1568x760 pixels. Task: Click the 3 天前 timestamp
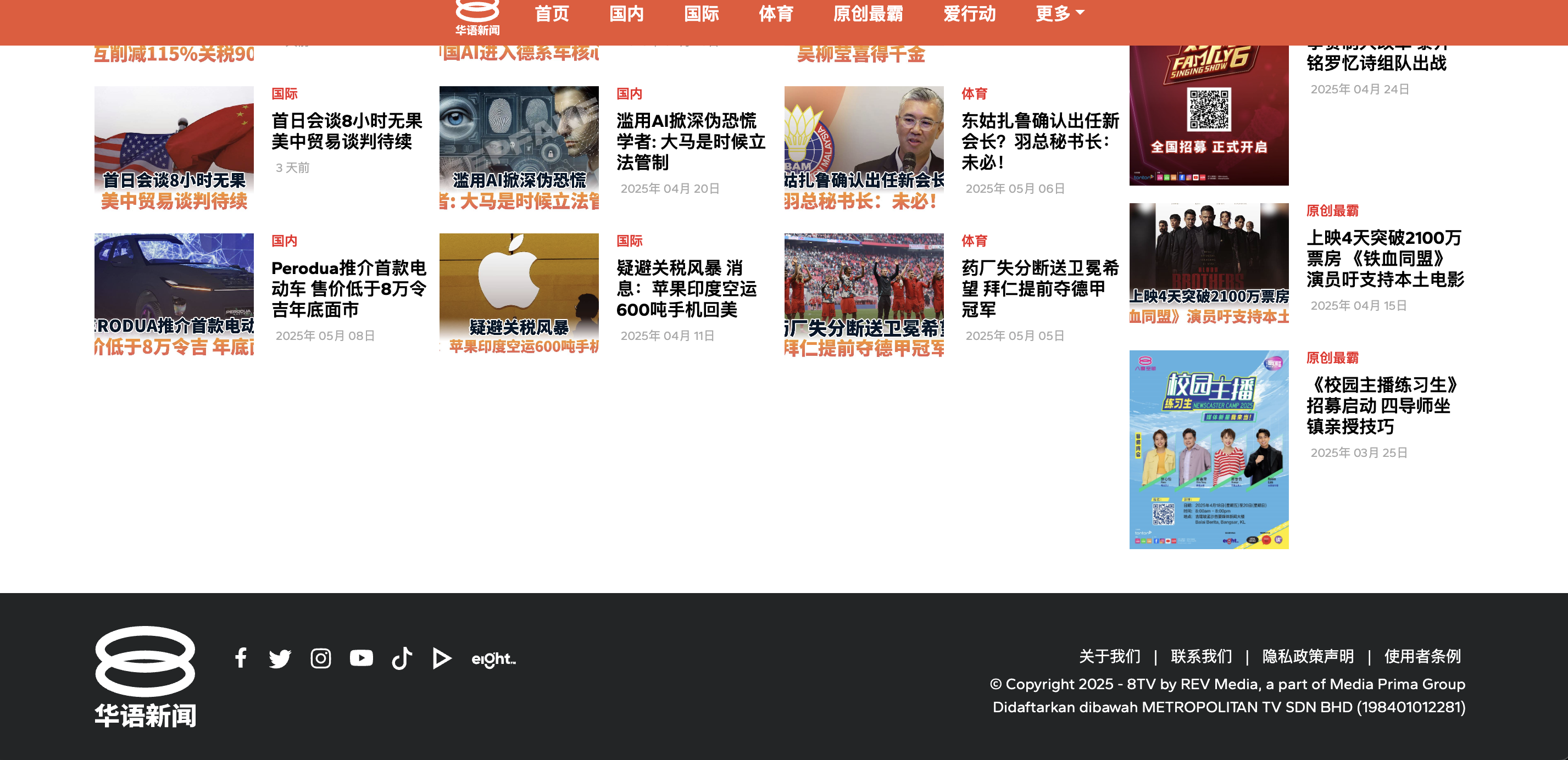coord(293,167)
